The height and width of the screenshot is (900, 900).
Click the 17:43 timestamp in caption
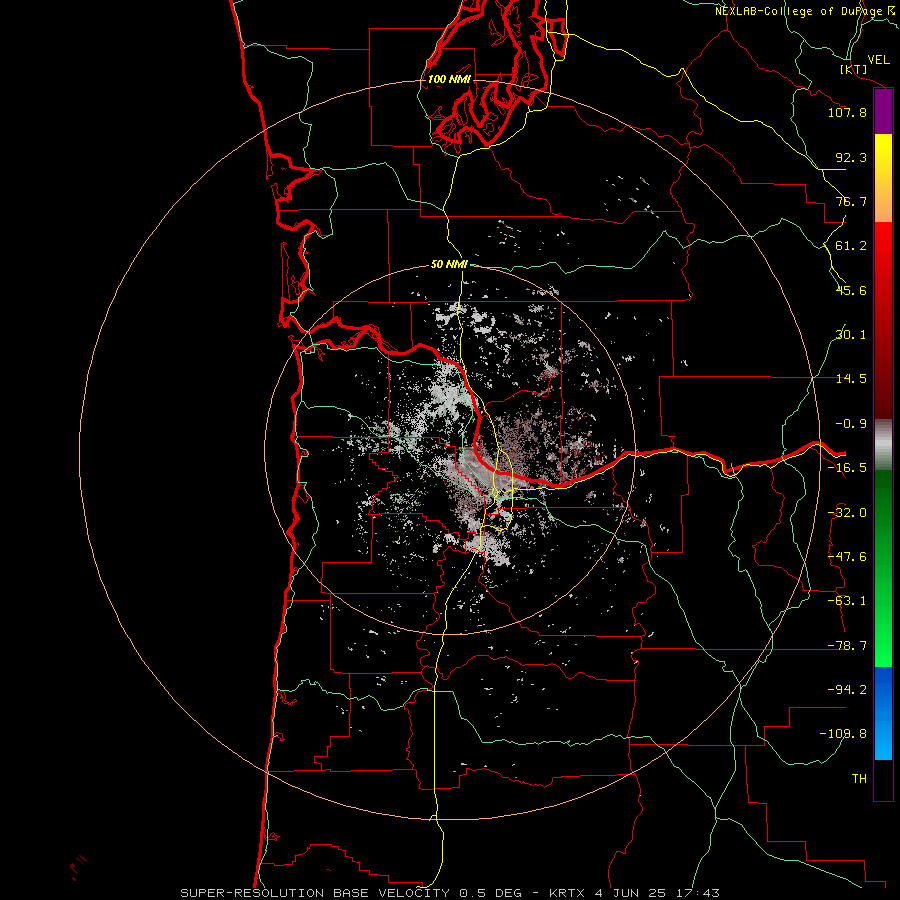pyautogui.click(x=697, y=893)
